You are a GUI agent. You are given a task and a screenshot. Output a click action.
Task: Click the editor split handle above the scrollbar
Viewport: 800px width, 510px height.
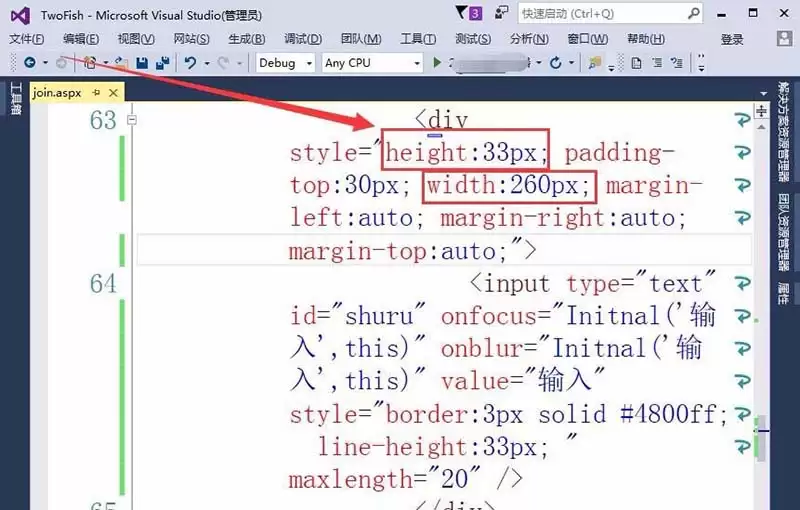pyautogui.click(x=761, y=111)
